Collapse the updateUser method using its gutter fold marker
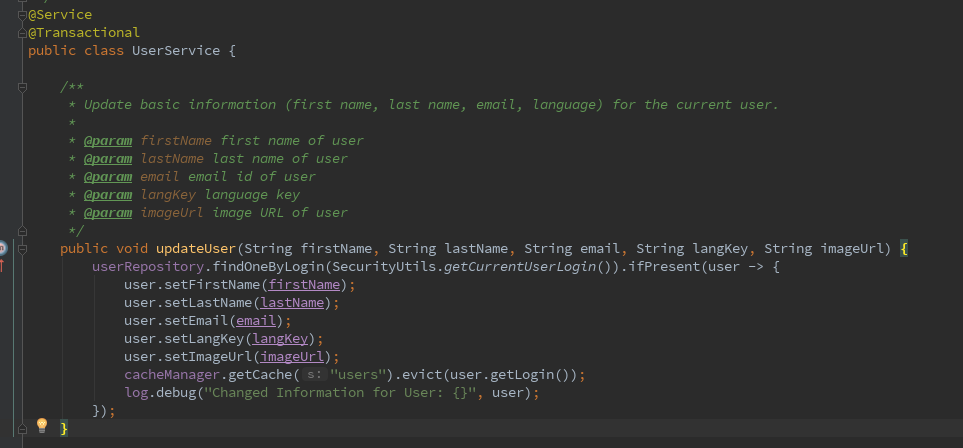Screen dimensions: 963x448 (x=23, y=249)
